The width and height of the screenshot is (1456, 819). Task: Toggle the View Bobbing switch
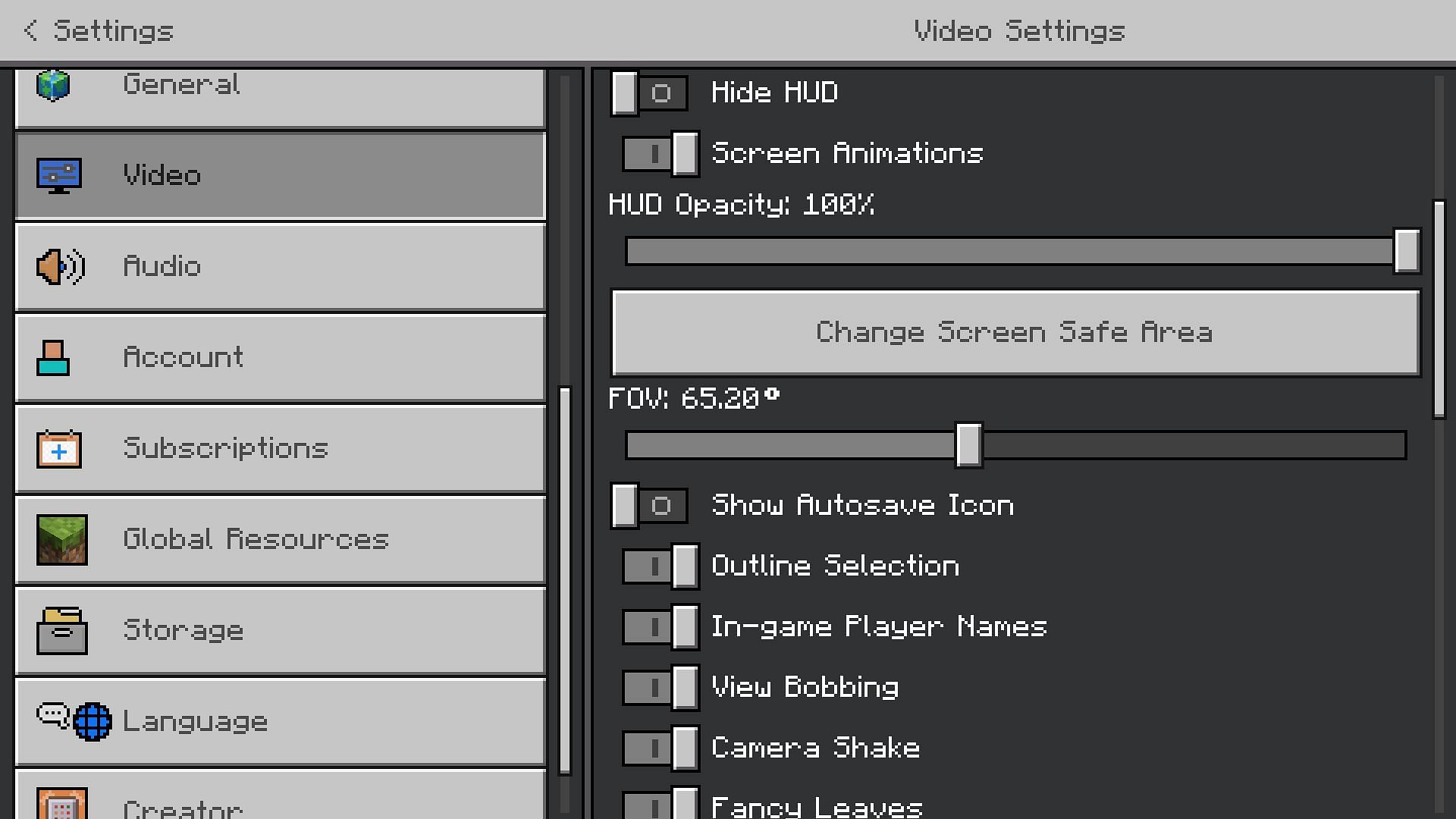click(x=656, y=687)
